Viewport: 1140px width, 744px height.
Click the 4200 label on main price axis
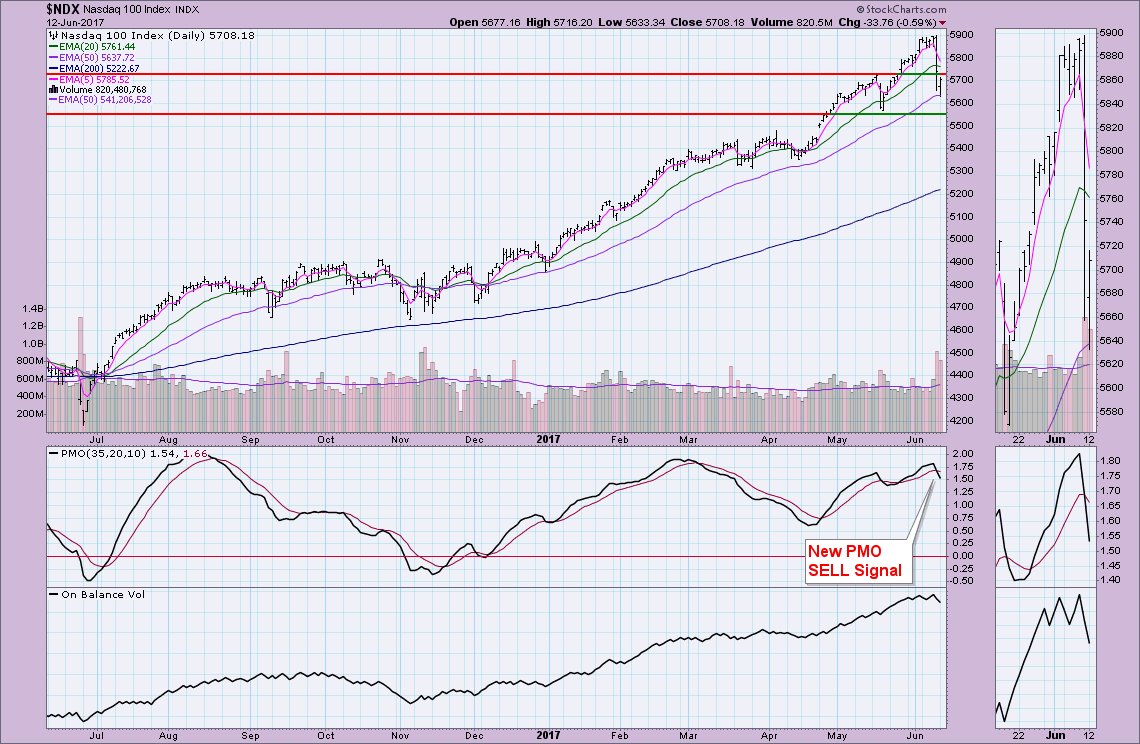point(960,421)
